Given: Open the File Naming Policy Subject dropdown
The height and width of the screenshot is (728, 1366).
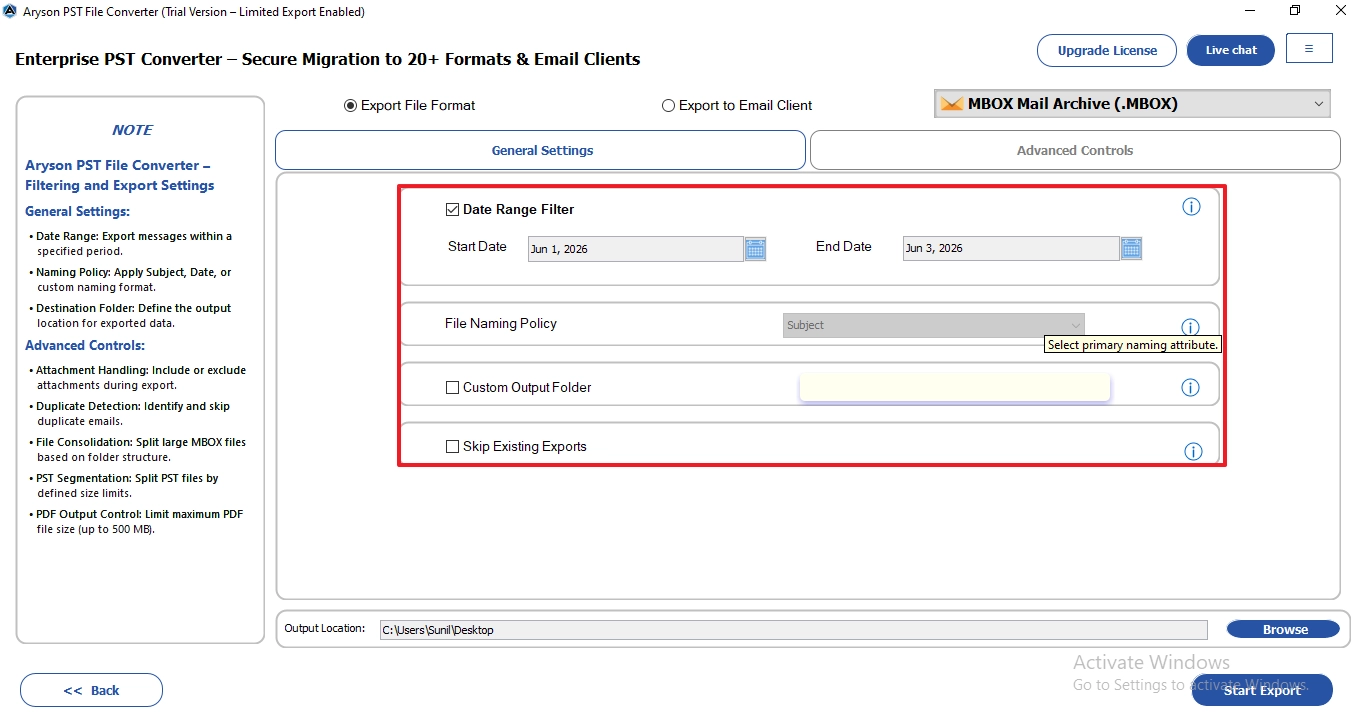Looking at the screenshot, I should coord(934,325).
